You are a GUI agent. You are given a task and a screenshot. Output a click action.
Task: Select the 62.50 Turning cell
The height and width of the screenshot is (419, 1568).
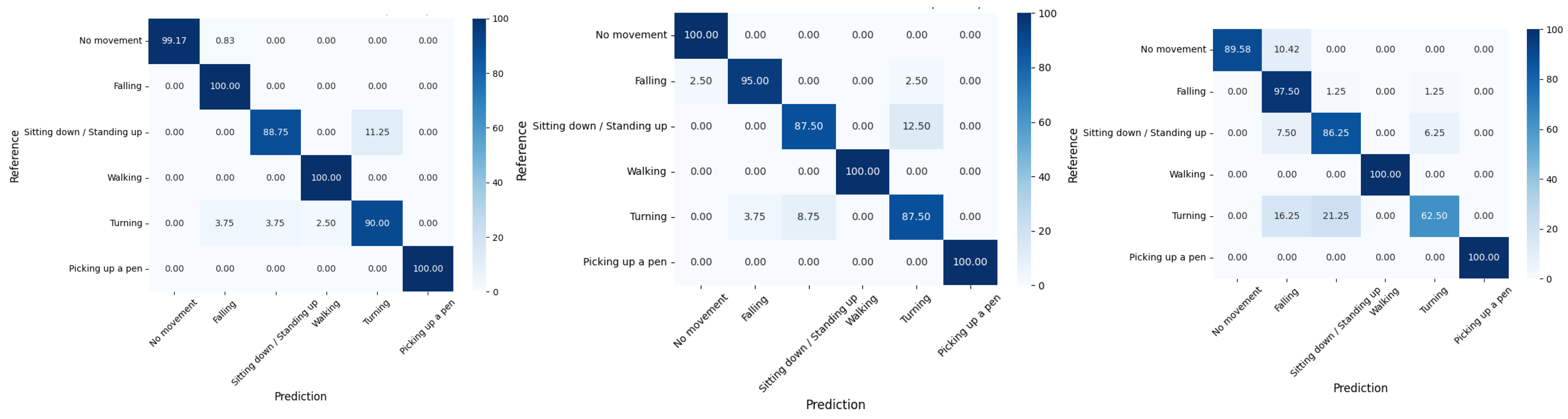point(1434,216)
